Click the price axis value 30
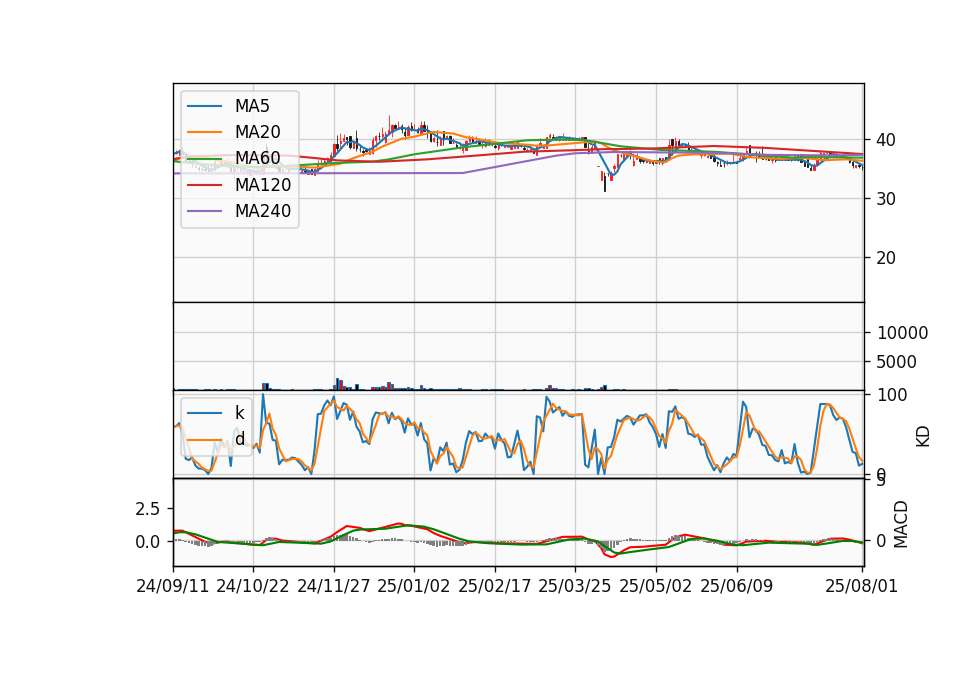The width and height of the screenshot is (960, 690). [x=886, y=199]
